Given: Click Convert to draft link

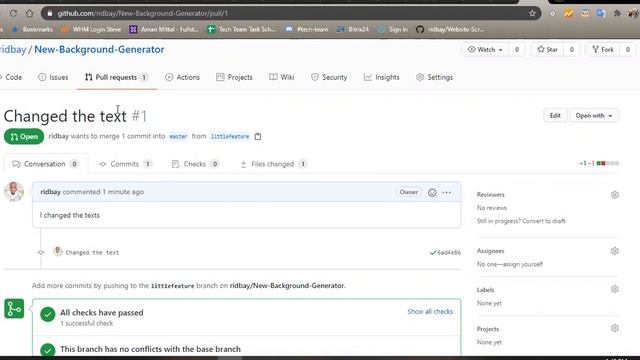Looking at the screenshot, I should point(544,221).
